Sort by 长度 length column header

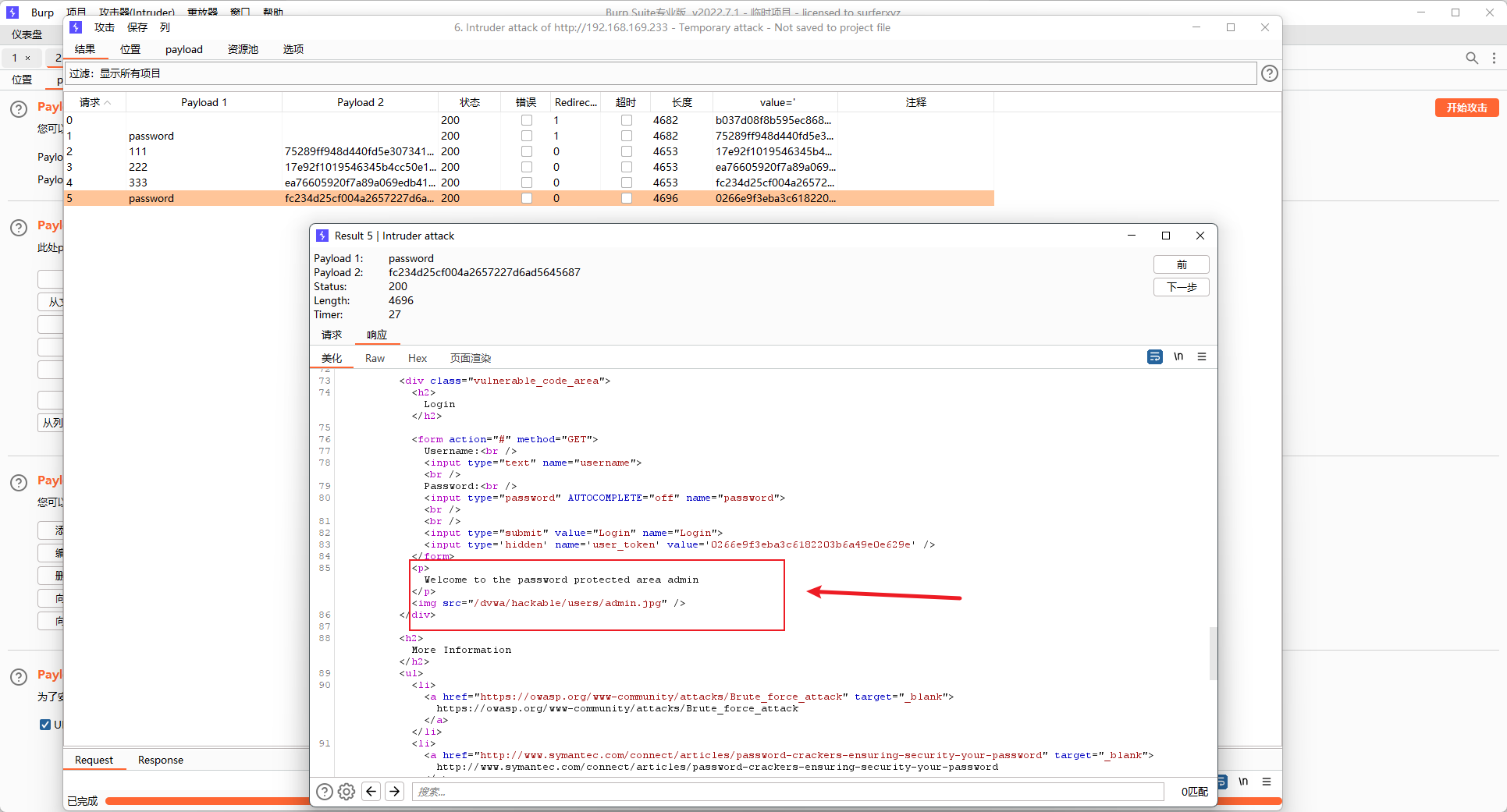tap(682, 102)
